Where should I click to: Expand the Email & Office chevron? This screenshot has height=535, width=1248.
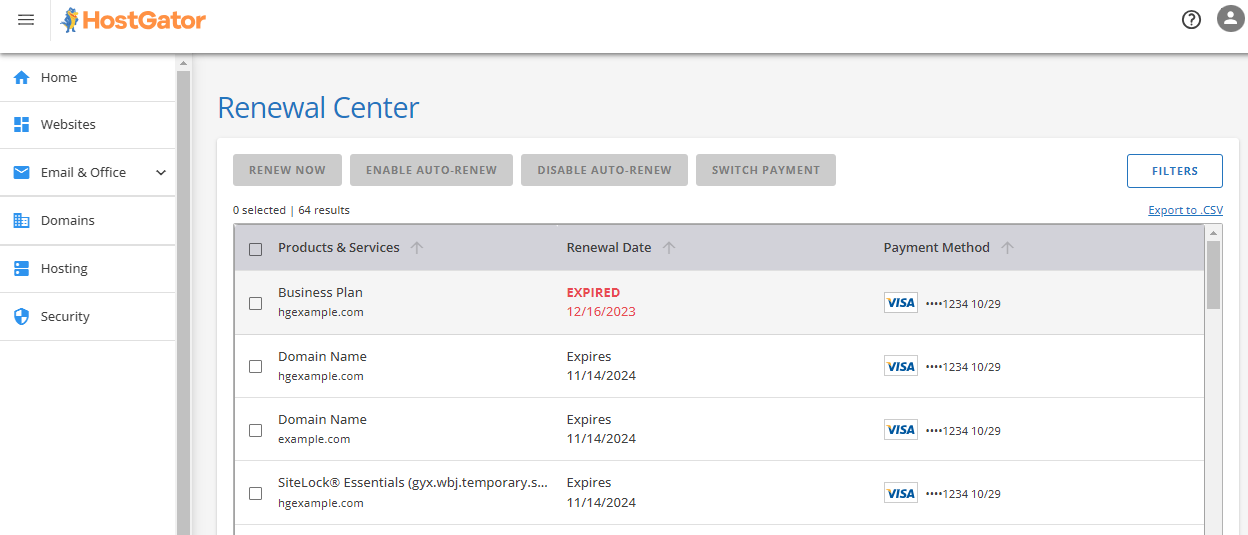point(161,172)
